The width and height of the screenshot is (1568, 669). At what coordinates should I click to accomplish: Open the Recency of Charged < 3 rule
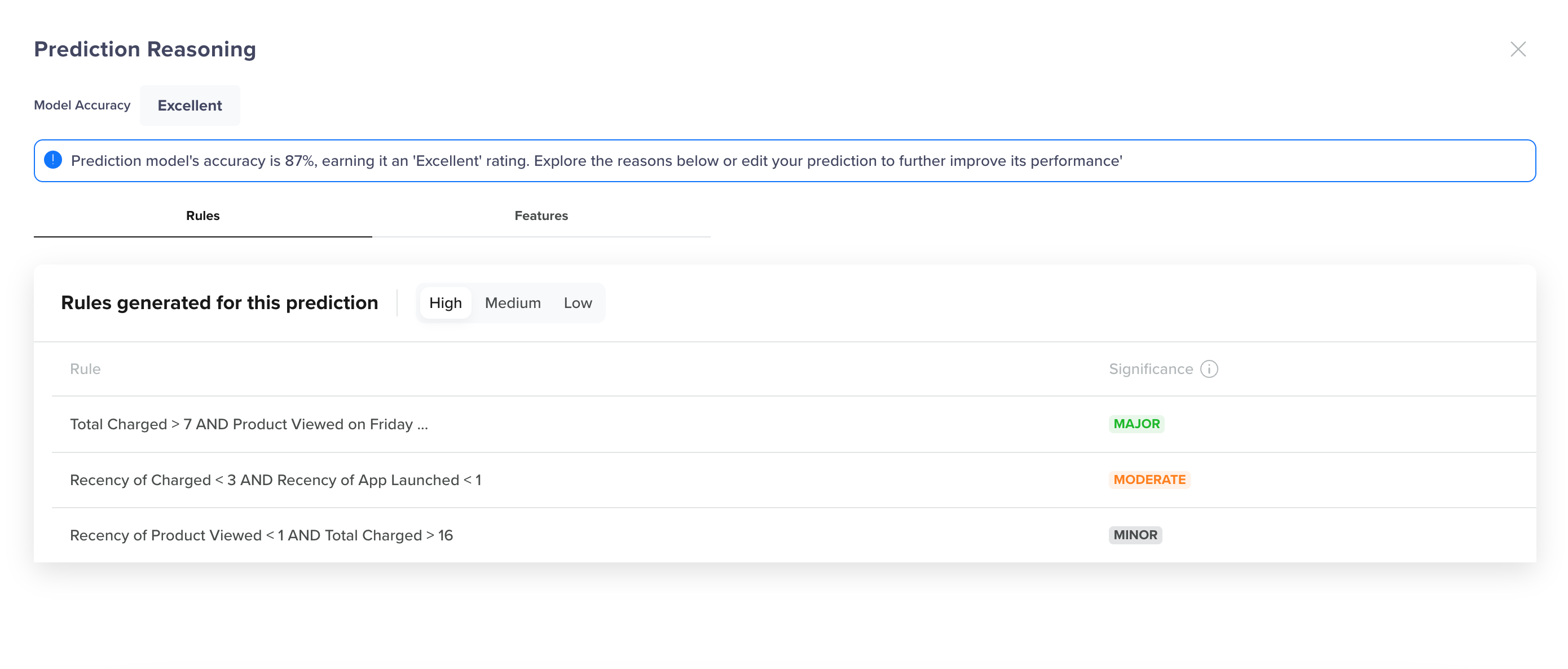(x=275, y=479)
